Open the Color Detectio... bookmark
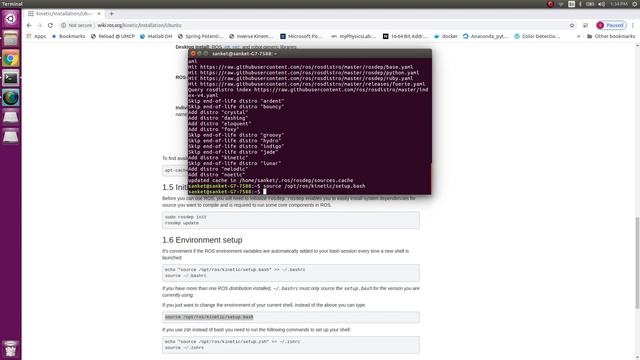Screen dimensions: 640x360 coord(537,36)
